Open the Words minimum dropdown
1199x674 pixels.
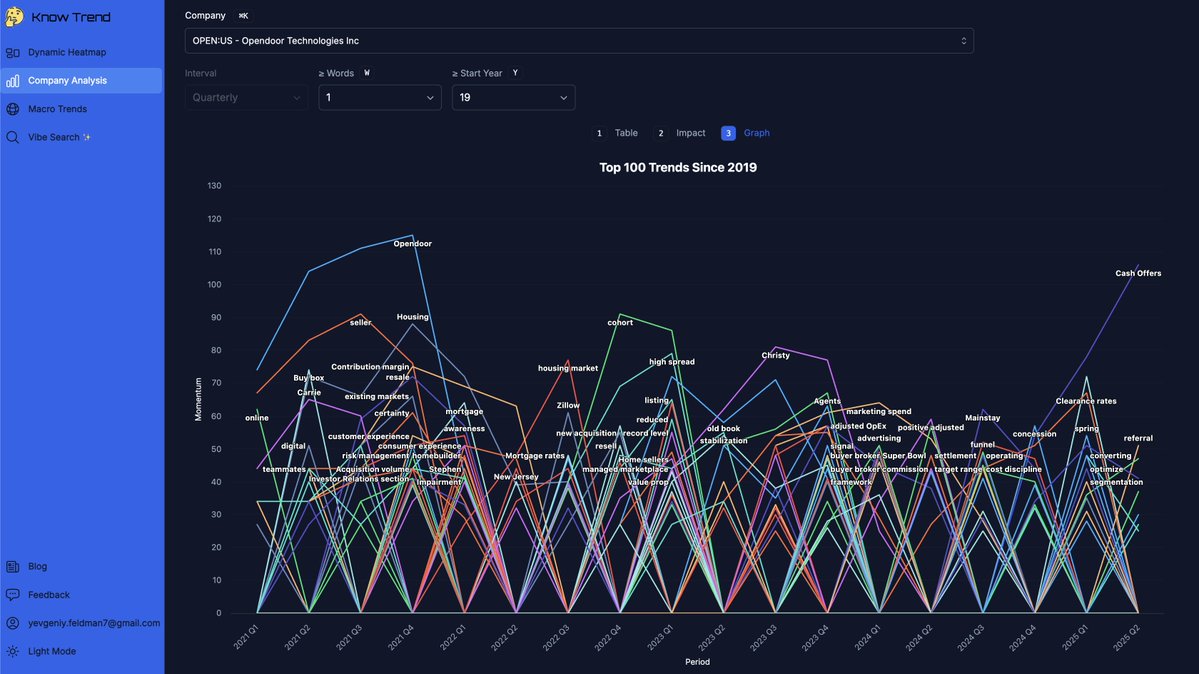380,97
